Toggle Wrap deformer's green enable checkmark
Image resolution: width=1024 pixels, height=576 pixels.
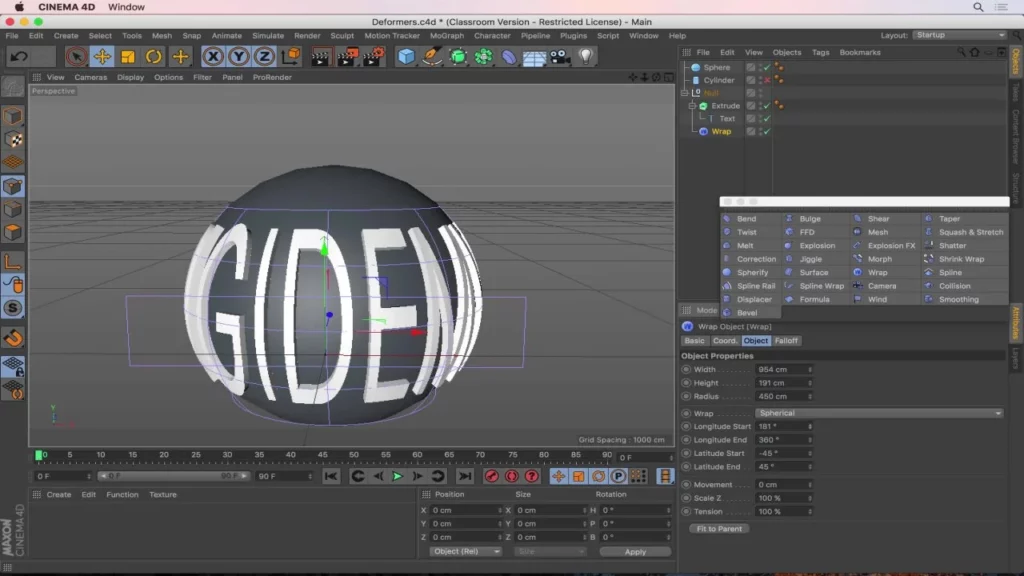[x=767, y=131]
